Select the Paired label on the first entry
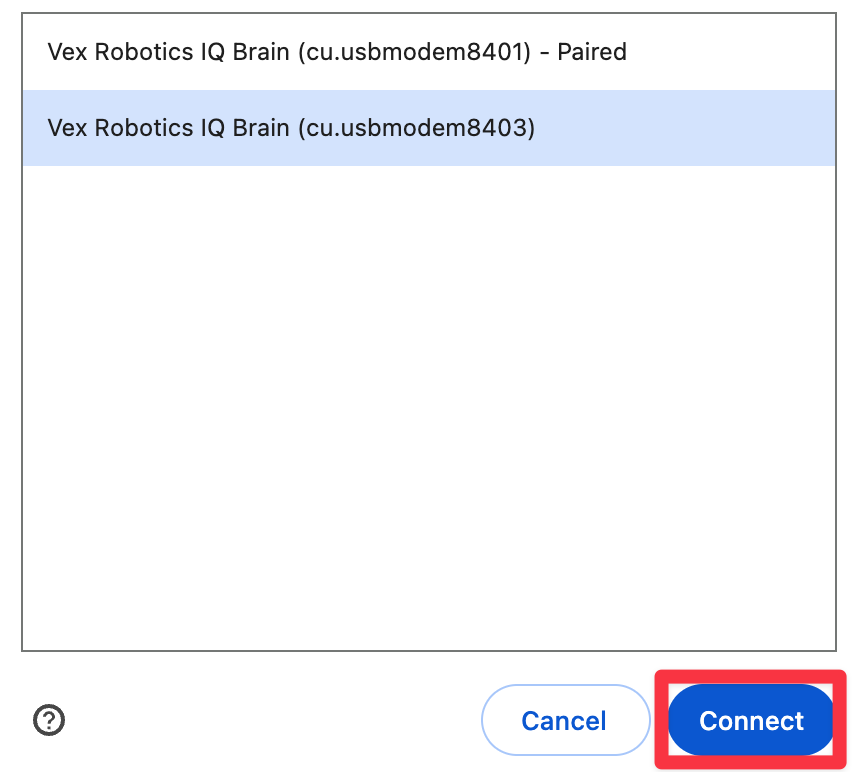Screen dimensions: 853x772 tap(592, 52)
